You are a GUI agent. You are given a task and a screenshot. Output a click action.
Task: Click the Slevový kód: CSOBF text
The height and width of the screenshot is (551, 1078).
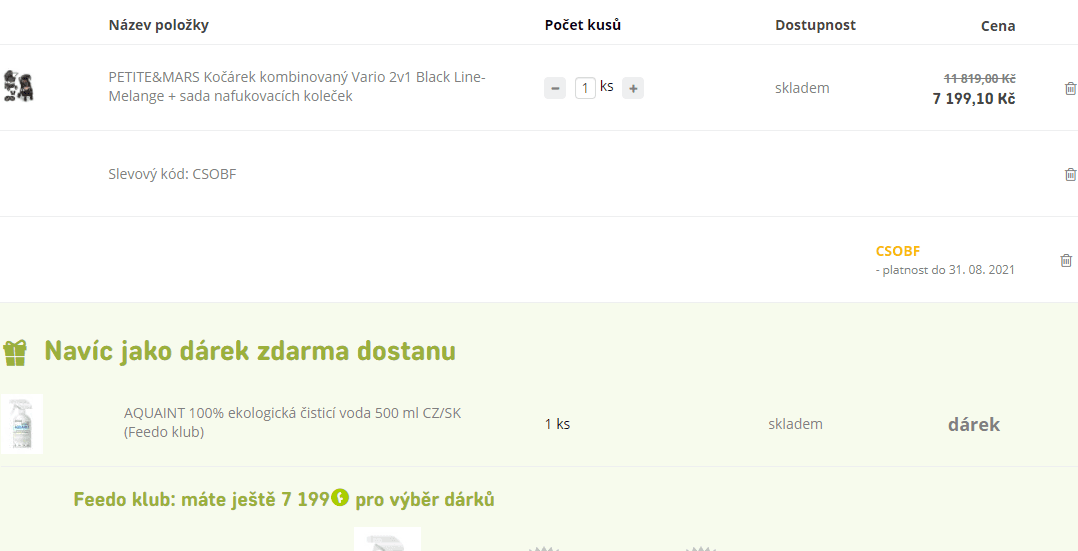(173, 174)
